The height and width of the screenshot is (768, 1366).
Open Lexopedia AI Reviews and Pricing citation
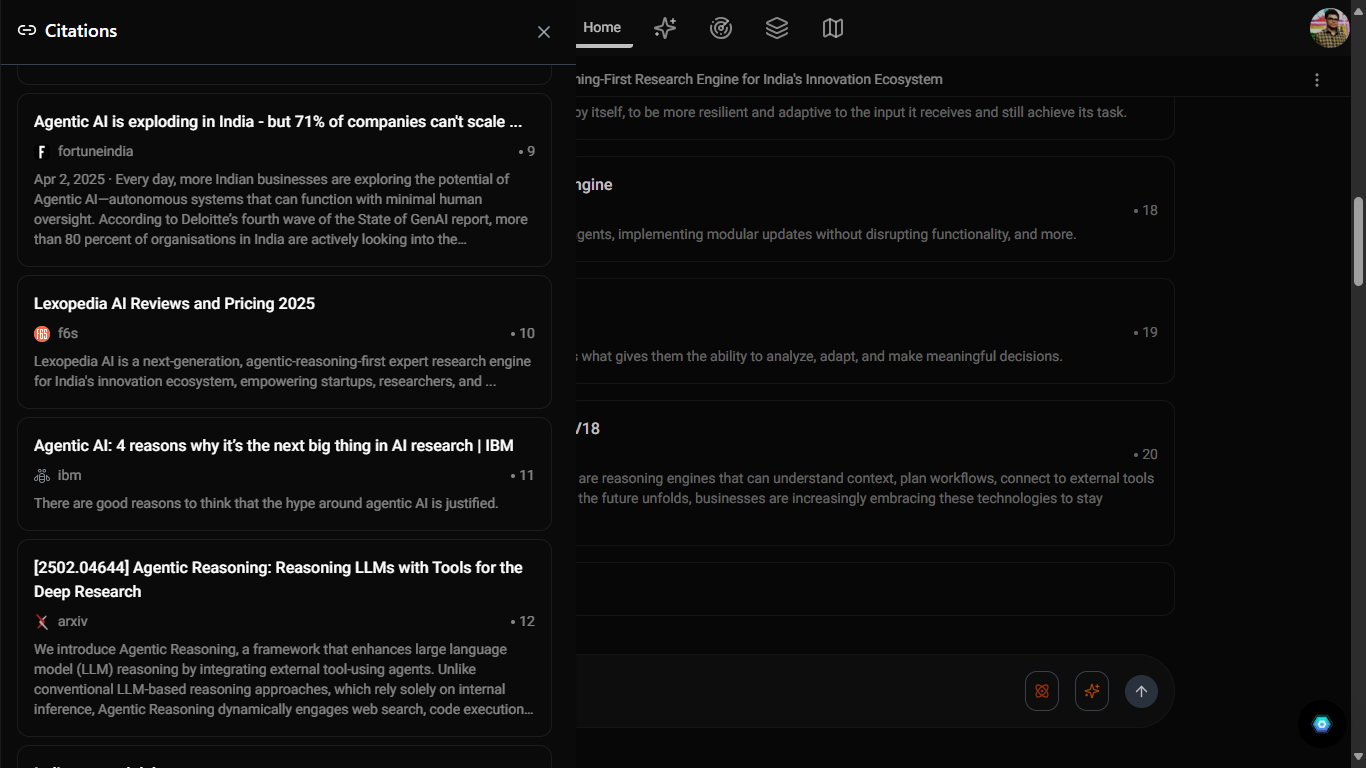point(284,342)
